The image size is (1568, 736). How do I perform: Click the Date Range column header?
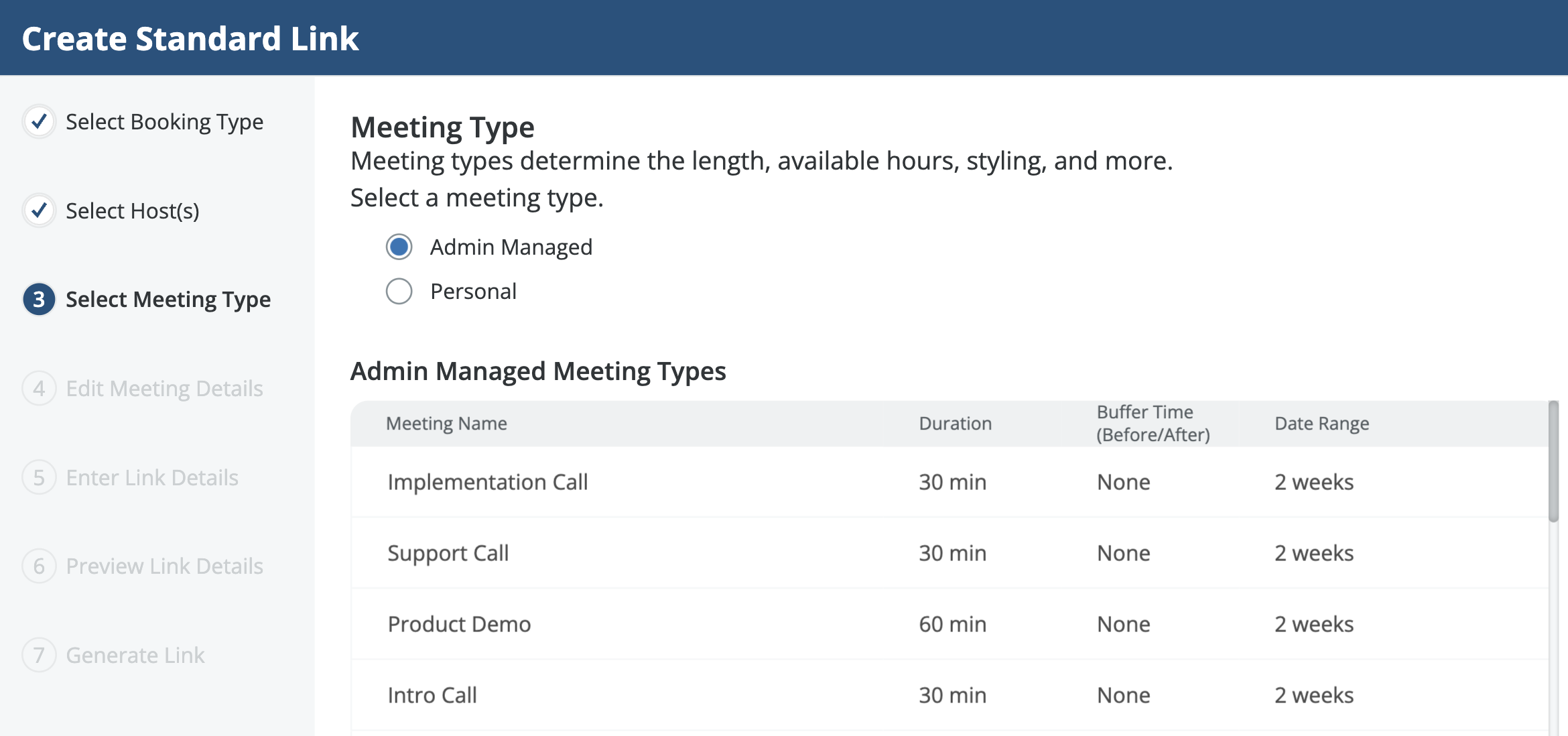(1321, 424)
